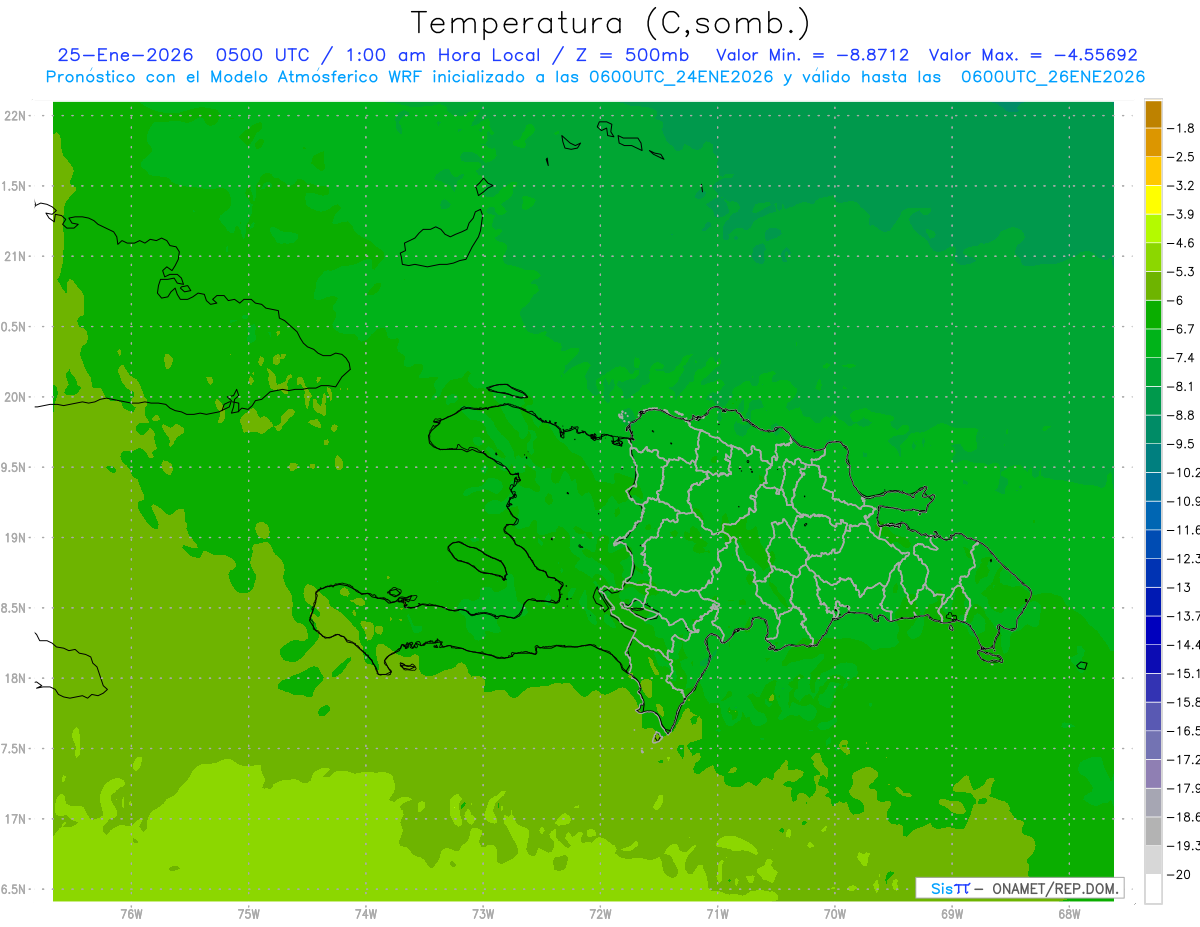Click the '17N' latitude label
The width and height of the screenshot is (1200, 927).
click(x=15, y=819)
